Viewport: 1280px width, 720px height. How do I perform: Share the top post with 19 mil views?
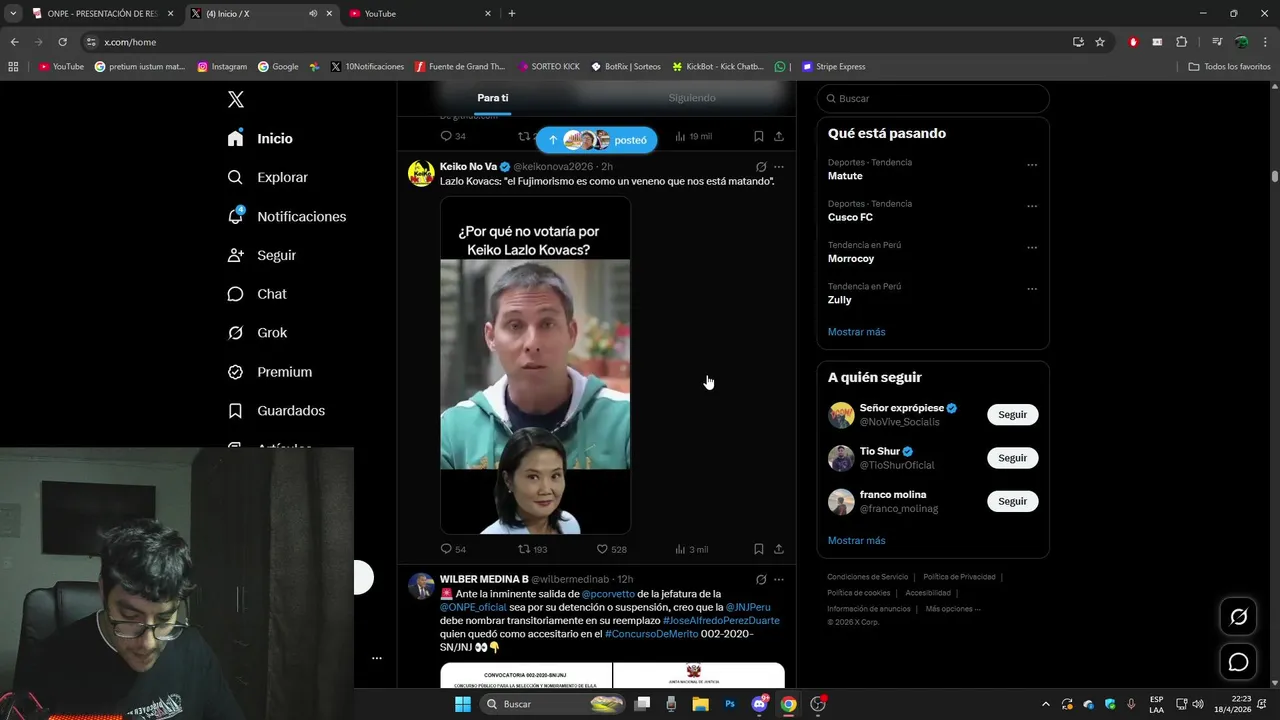[x=779, y=136]
